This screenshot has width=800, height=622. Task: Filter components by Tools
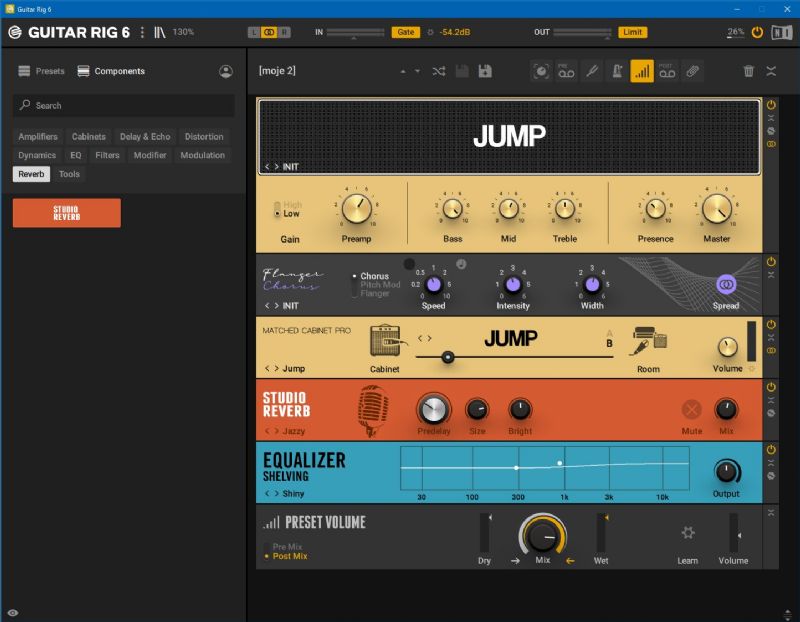click(x=69, y=174)
